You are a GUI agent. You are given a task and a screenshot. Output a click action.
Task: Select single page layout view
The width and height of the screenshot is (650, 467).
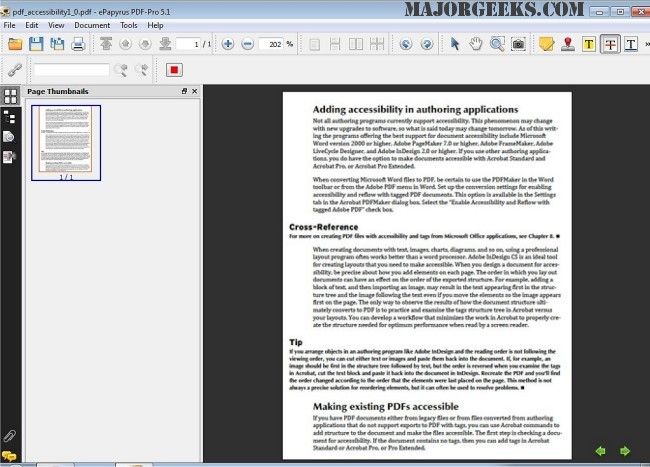[315, 44]
